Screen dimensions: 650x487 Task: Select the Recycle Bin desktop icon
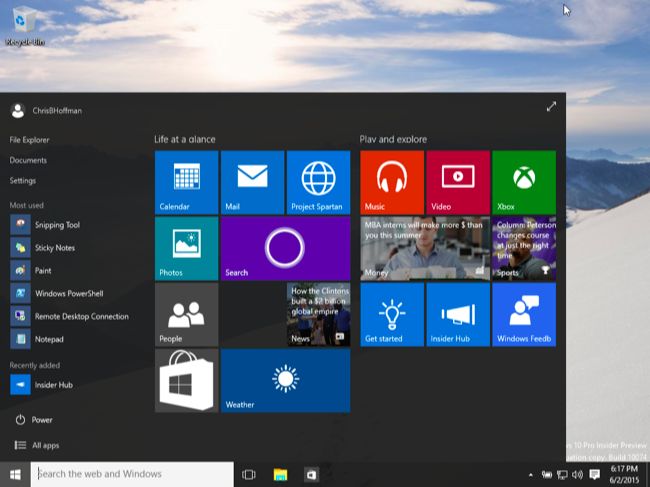pos(24,26)
